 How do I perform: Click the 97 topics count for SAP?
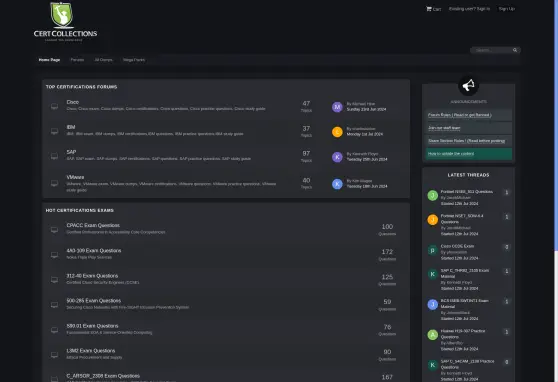coord(306,153)
